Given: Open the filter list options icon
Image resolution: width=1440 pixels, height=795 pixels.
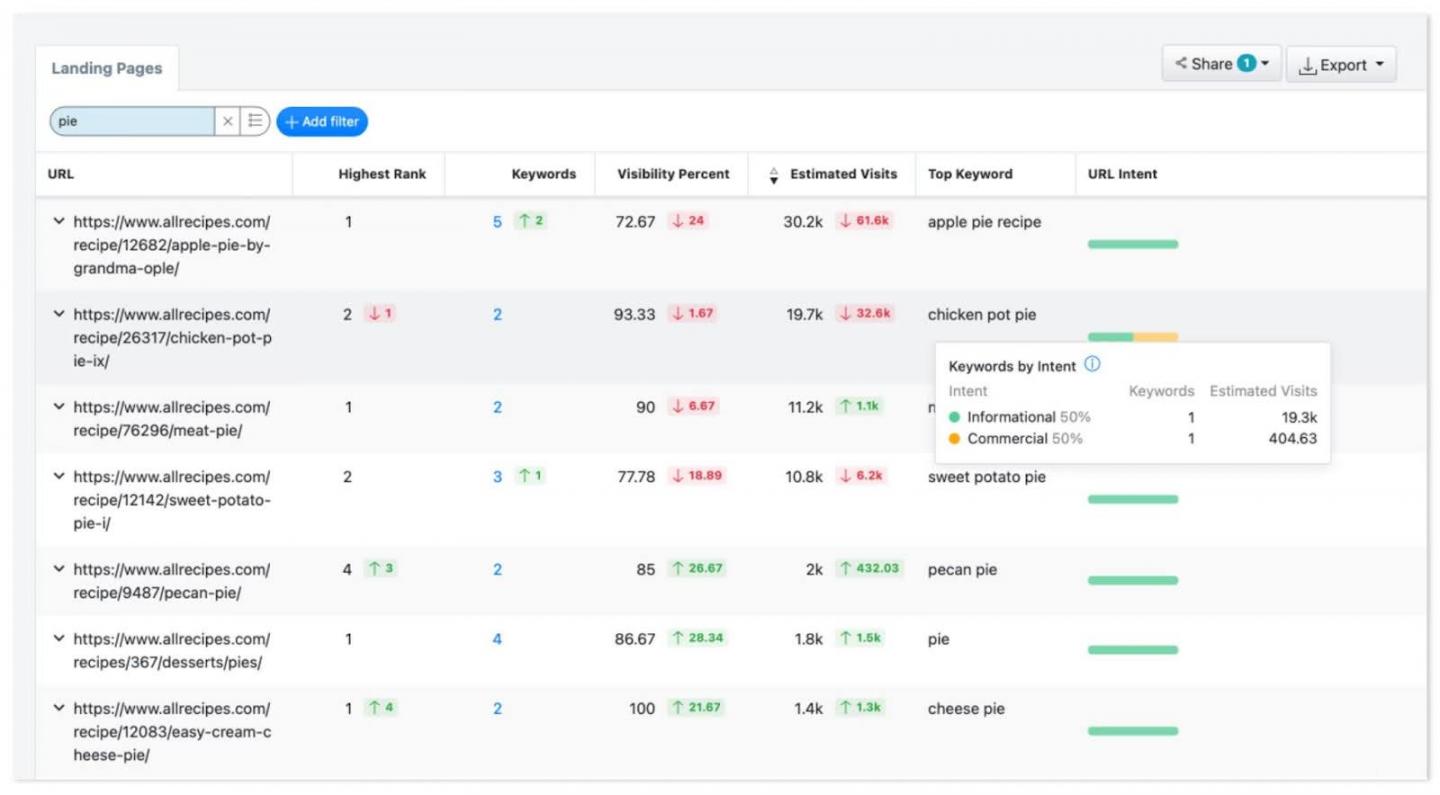Looking at the screenshot, I should pyautogui.click(x=256, y=121).
